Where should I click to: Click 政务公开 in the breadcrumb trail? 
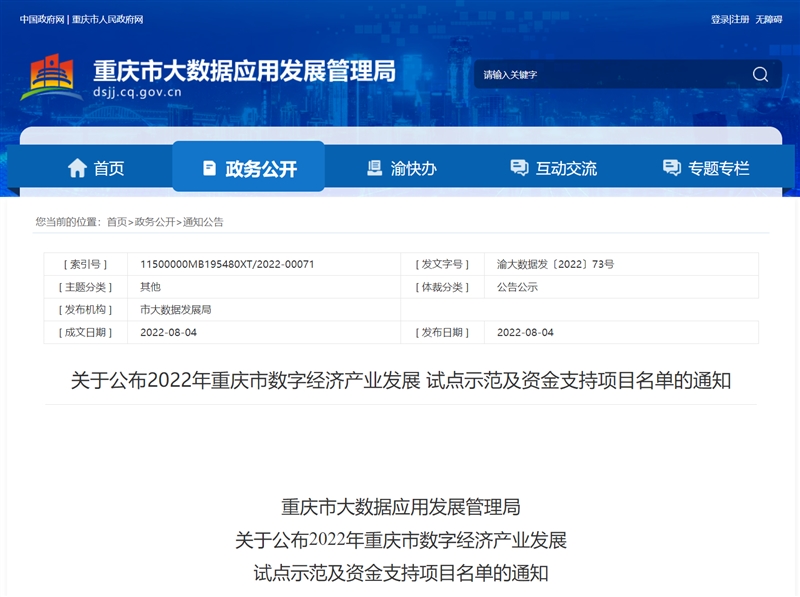point(155,222)
